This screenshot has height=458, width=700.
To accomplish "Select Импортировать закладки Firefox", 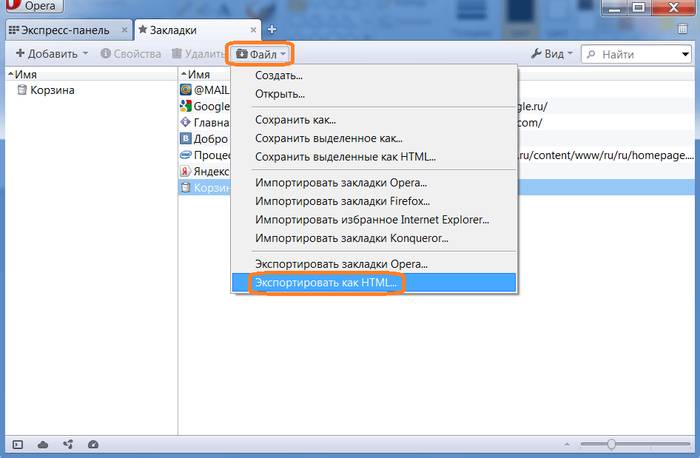I will tap(333, 201).
